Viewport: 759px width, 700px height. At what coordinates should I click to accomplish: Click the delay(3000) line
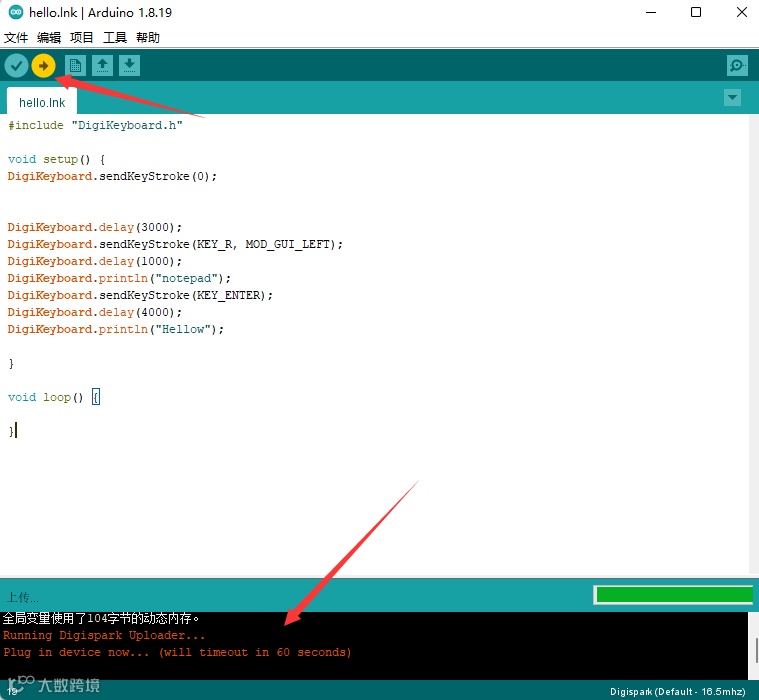95,228
